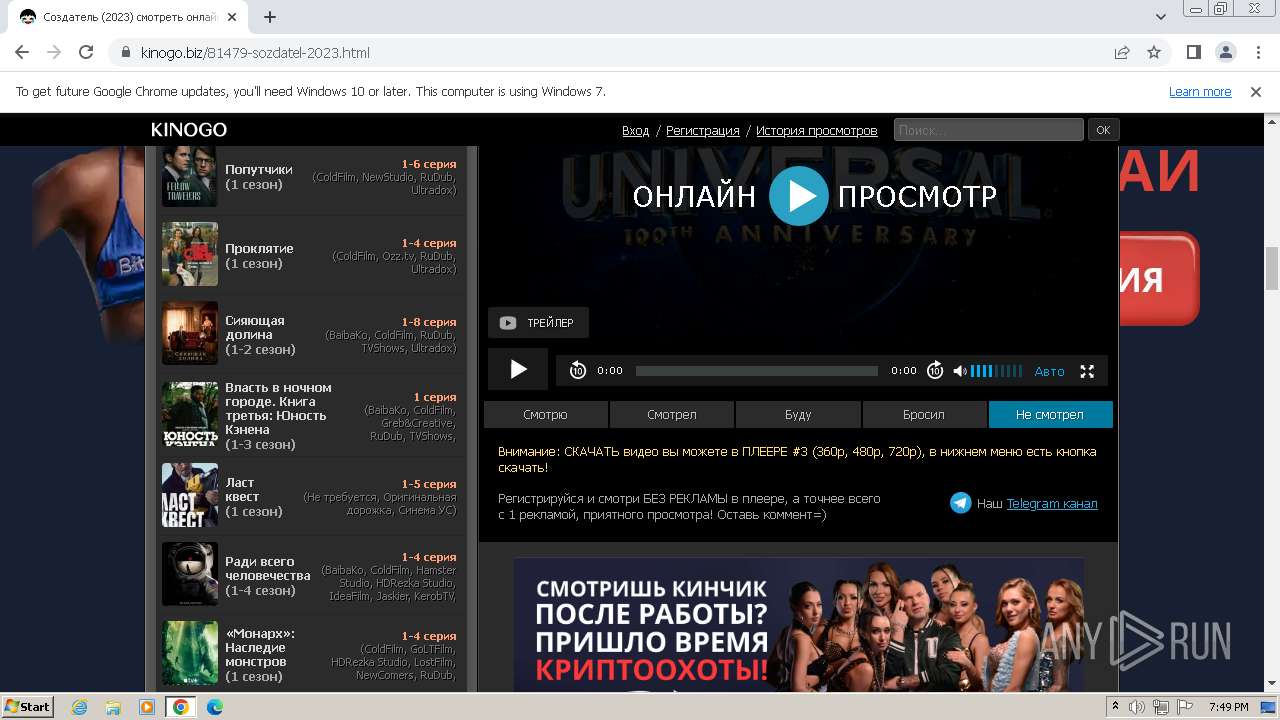The width and height of the screenshot is (1280, 720).
Task: Open the Ради всего человечества title
Action: [268, 568]
